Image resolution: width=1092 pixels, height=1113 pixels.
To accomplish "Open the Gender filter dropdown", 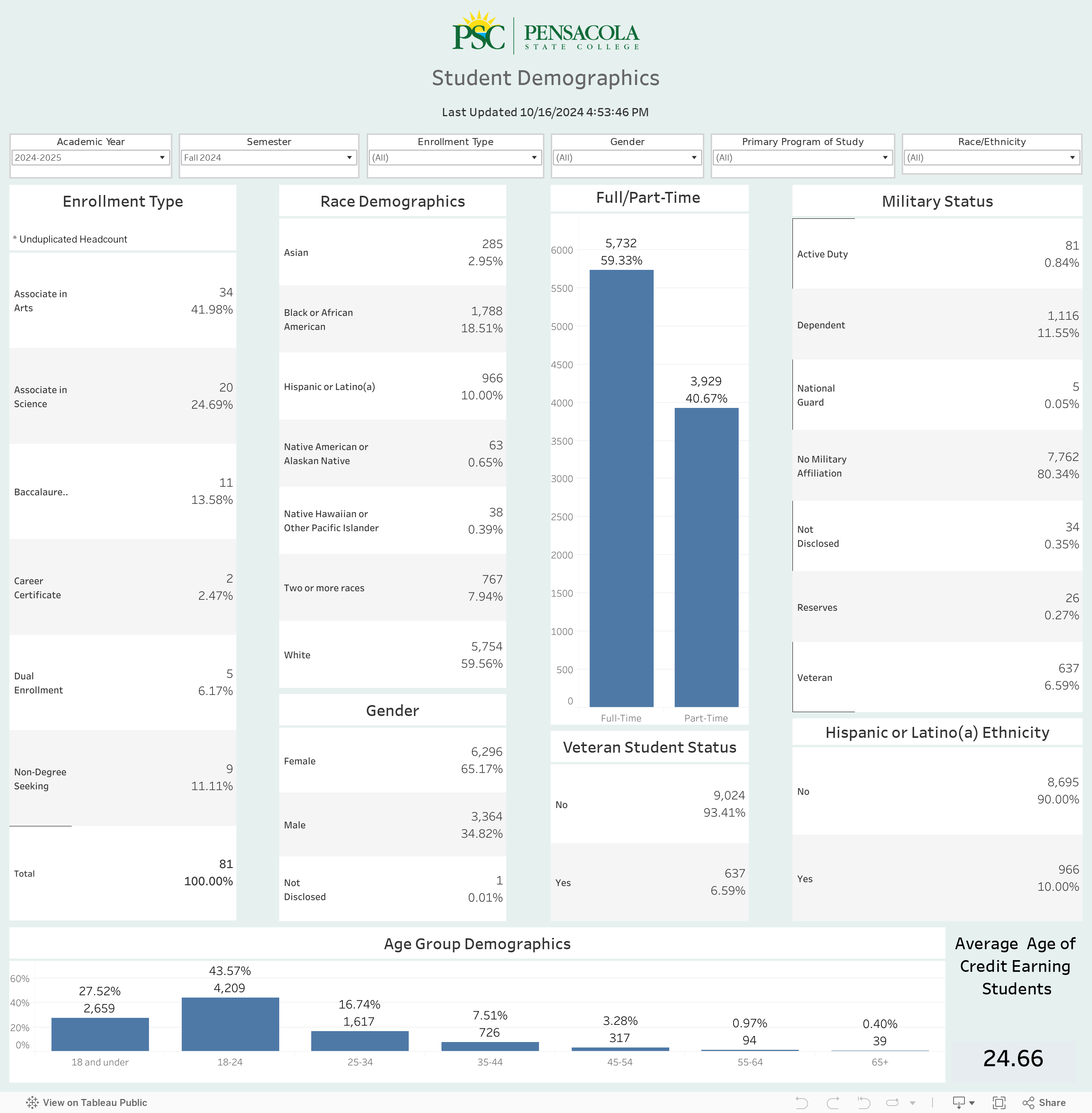I will pyautogui.click(x=628, y=157).
